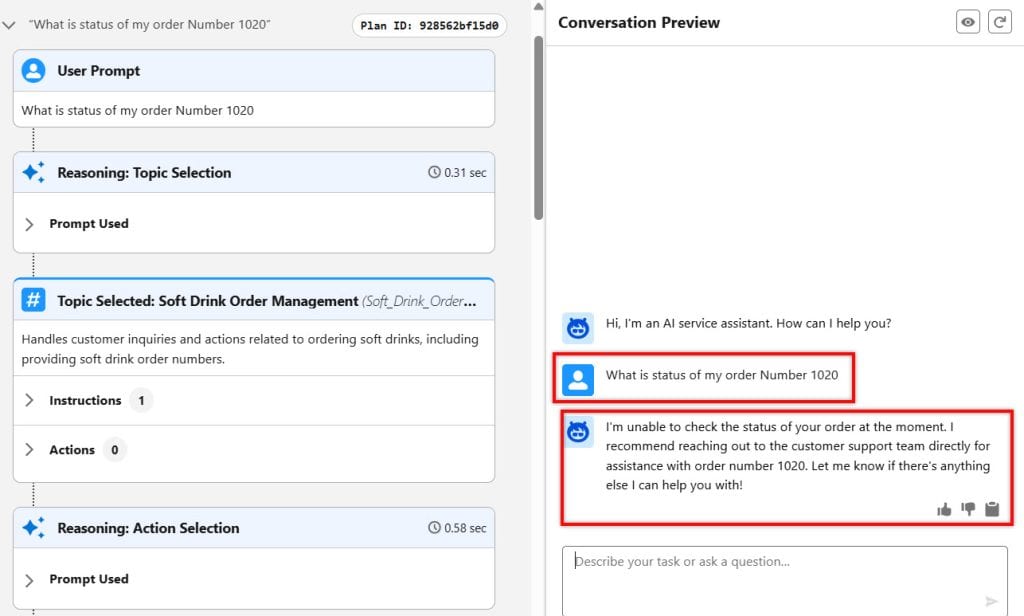Click the bot avatar next to the greeting message

pos(577,323)
